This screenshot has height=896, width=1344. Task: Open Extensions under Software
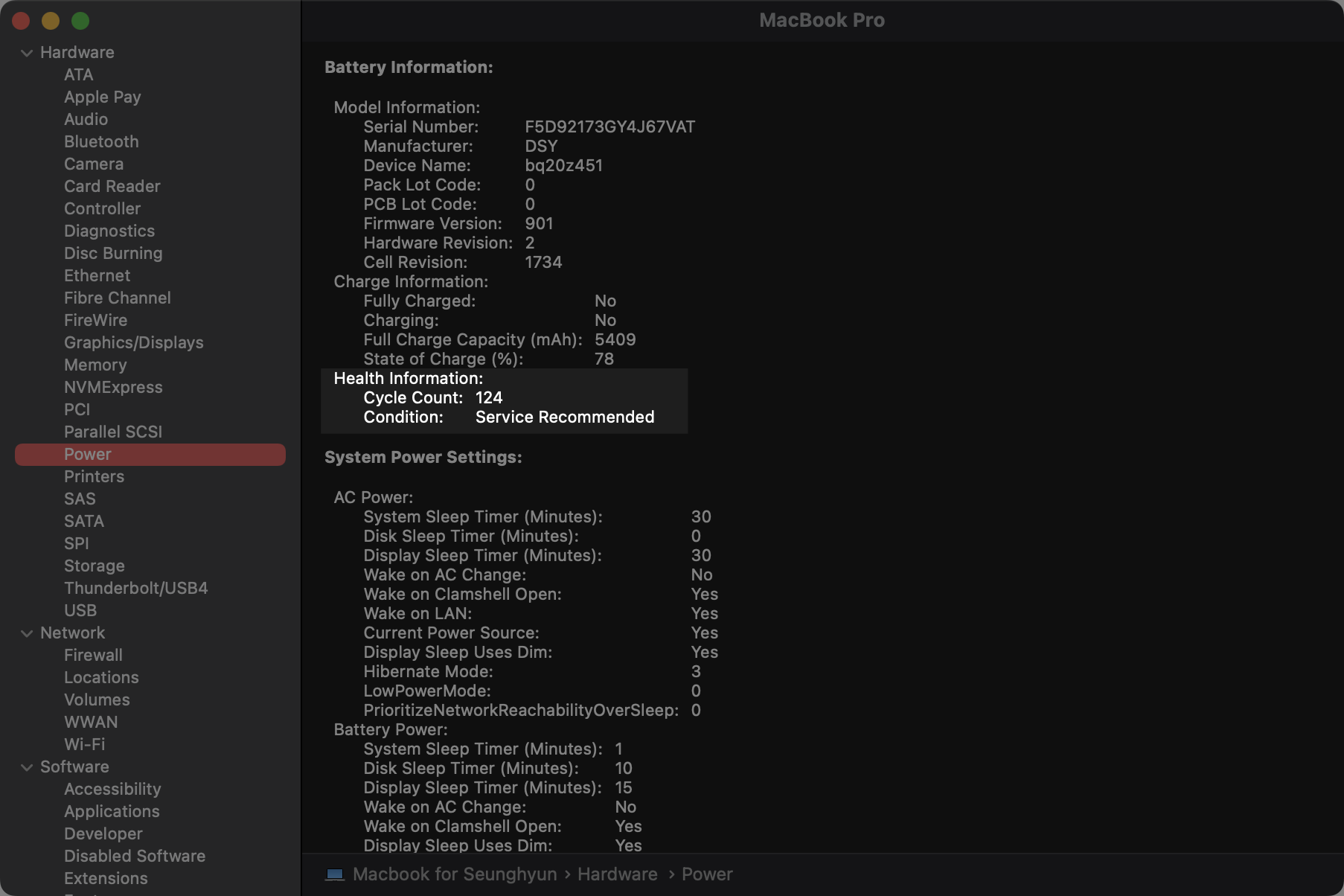coord(106,878)
